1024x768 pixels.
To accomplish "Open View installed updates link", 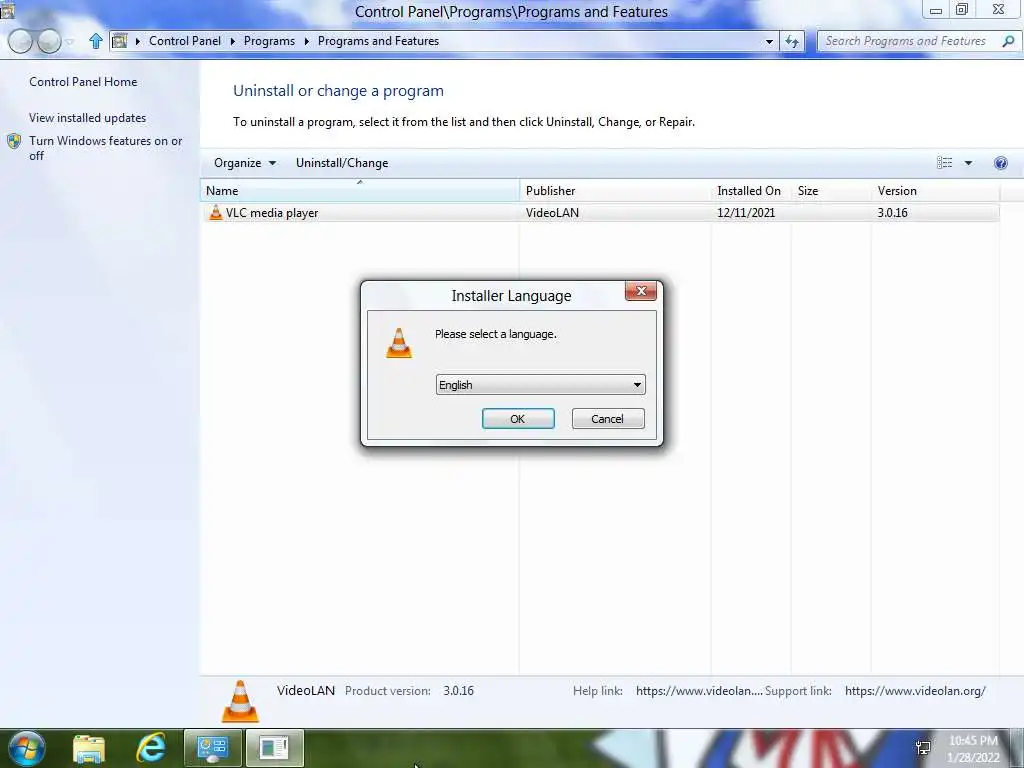I will pos(88,118).
